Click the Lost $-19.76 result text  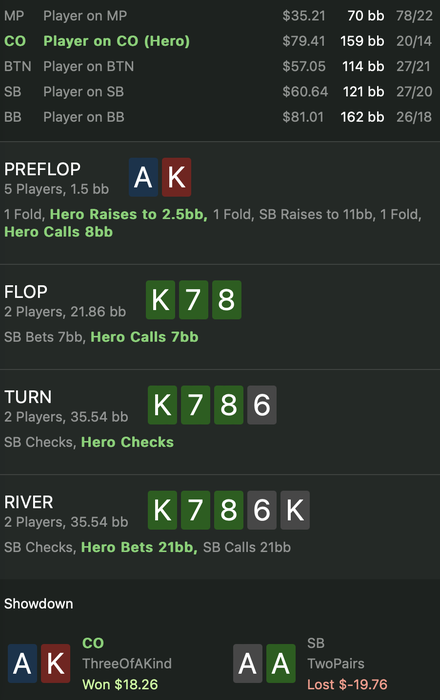point(347,684)
